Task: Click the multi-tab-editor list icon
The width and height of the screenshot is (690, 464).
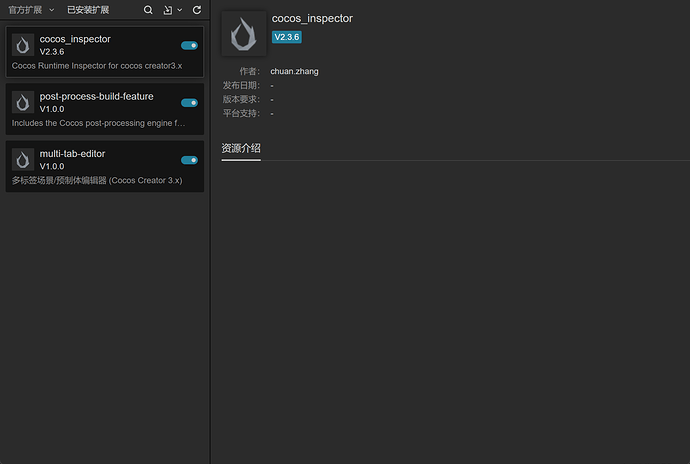Action: point(23,159)
